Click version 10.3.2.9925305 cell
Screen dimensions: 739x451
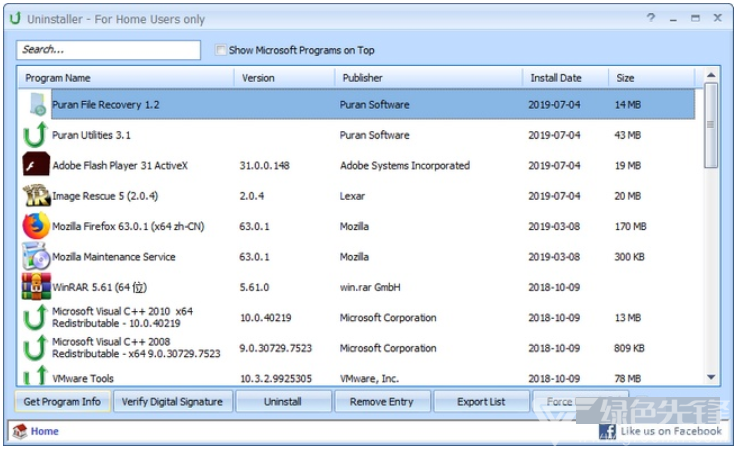pos(276,378)
